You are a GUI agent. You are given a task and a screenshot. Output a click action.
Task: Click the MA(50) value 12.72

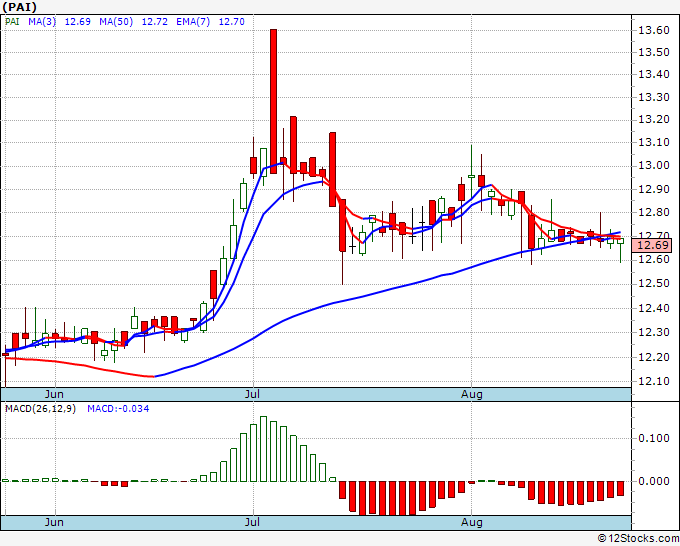click(155, 22)
